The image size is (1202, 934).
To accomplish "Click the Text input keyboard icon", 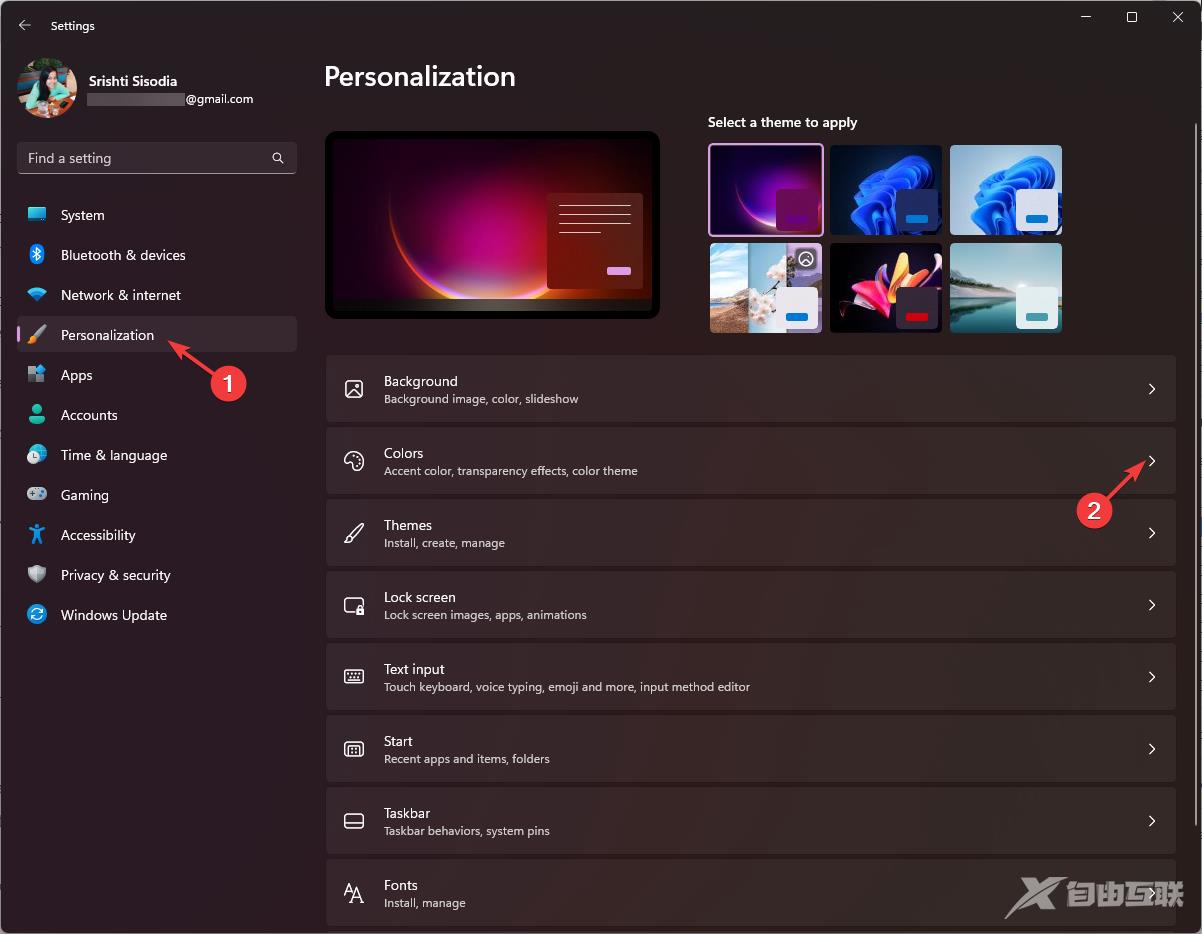I will [354, 677].
